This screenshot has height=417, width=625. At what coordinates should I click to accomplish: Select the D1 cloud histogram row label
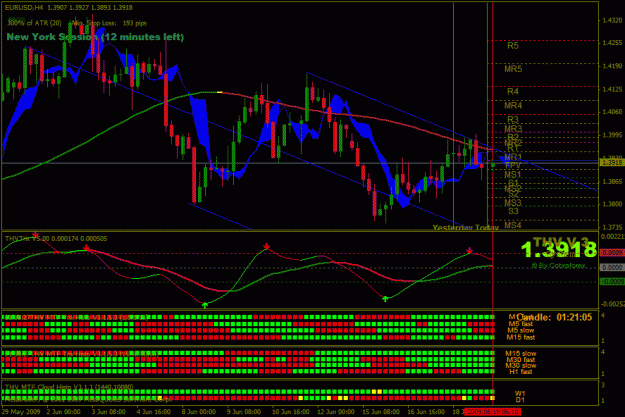click(520, 400)
